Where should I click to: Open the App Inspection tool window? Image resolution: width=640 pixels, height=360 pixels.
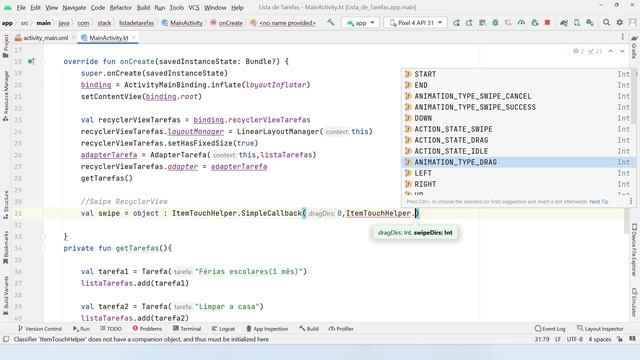click(267, 329)
